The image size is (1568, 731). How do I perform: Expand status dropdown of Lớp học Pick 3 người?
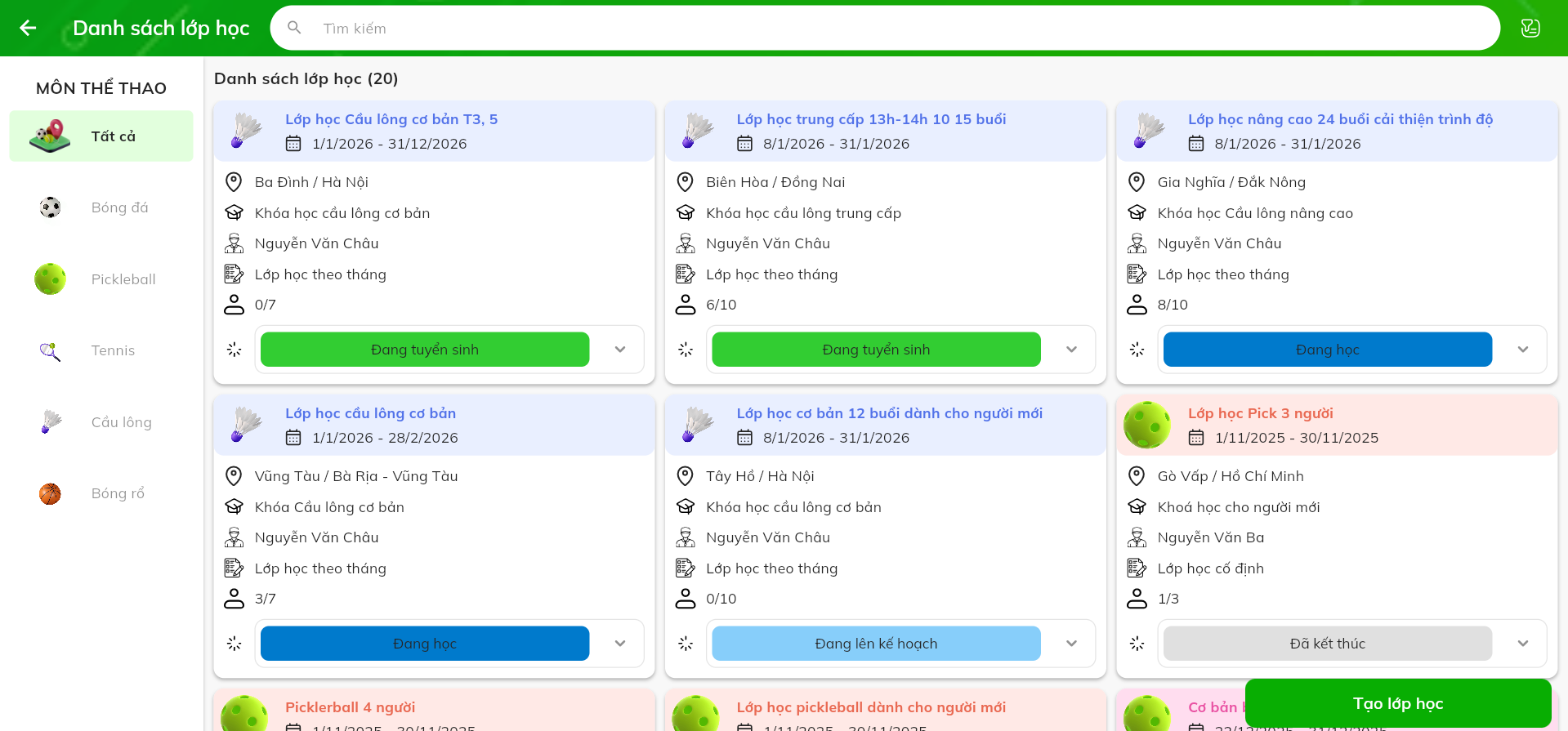[1523, 644]
